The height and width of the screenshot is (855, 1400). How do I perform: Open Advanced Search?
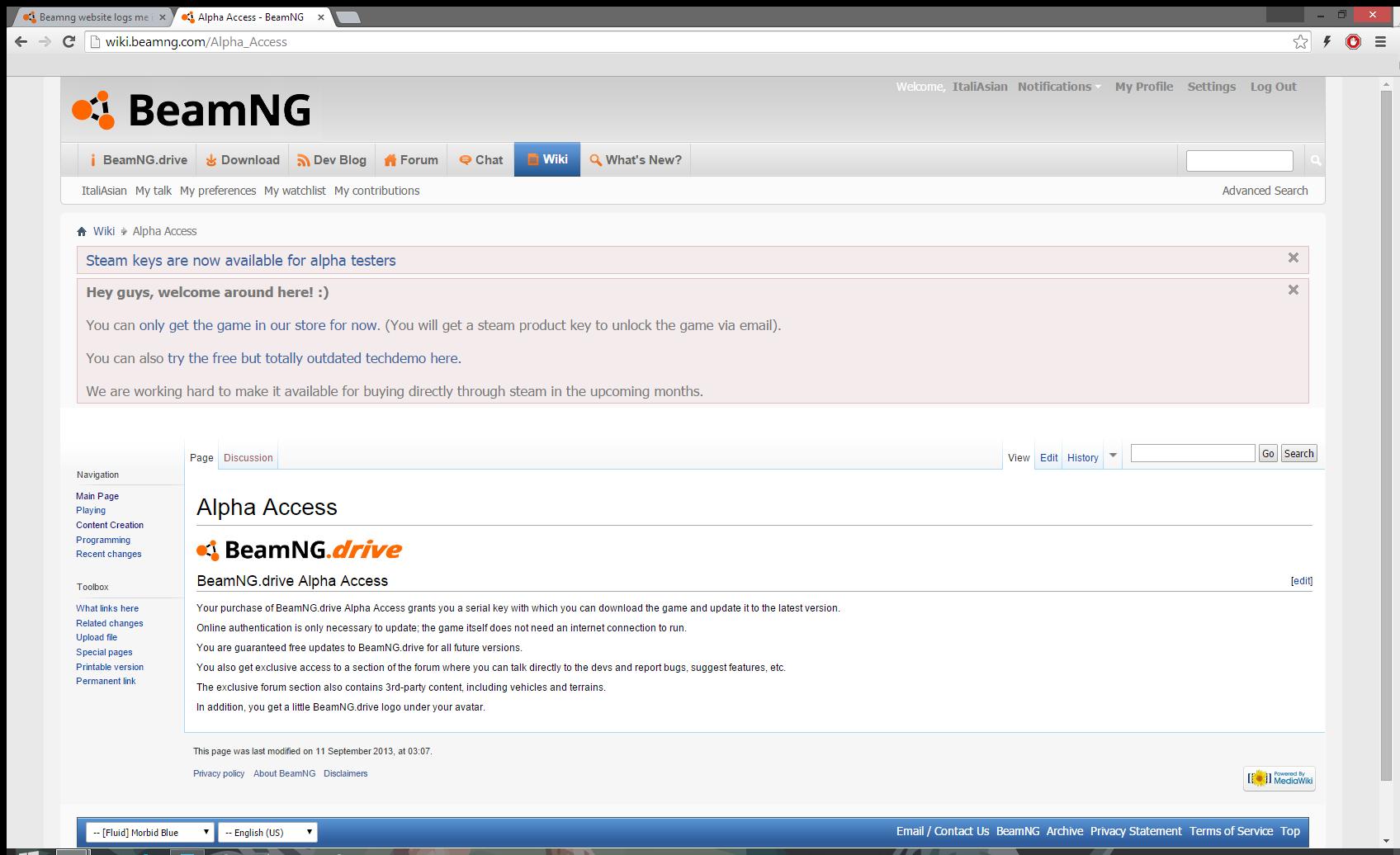click(x=1265, y=191)
